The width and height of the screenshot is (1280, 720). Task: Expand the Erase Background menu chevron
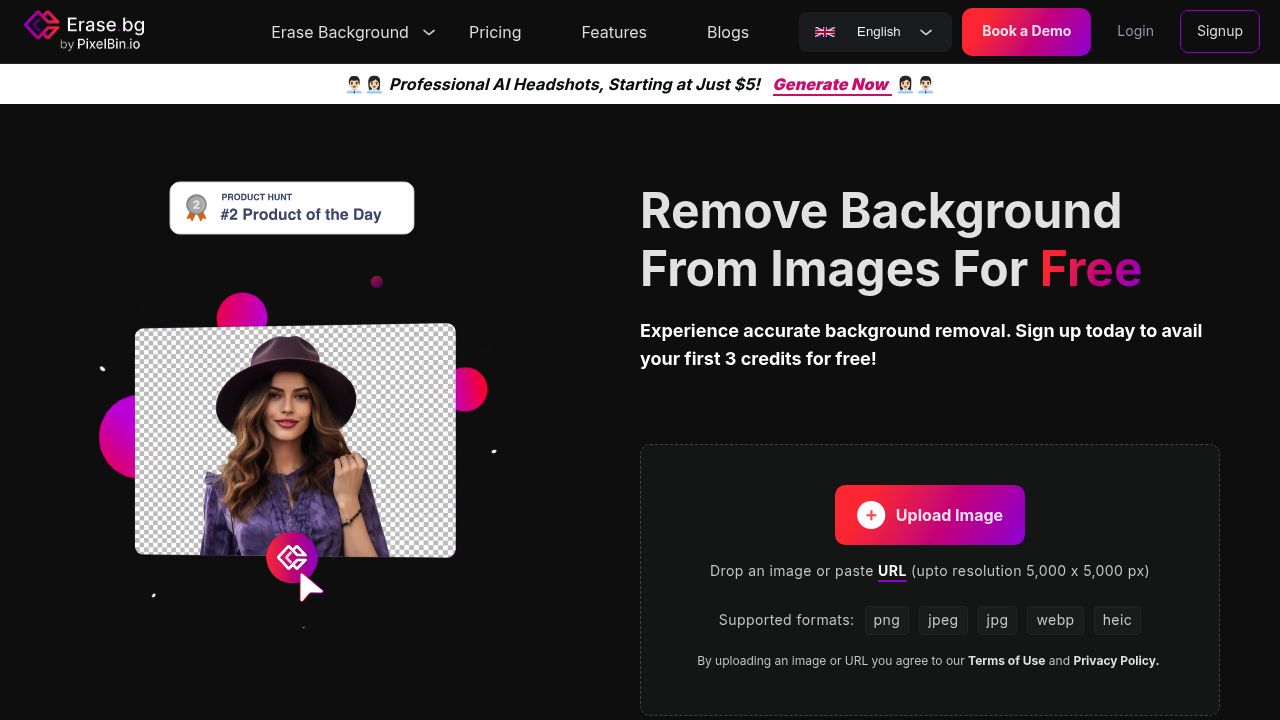coord(429,32)
